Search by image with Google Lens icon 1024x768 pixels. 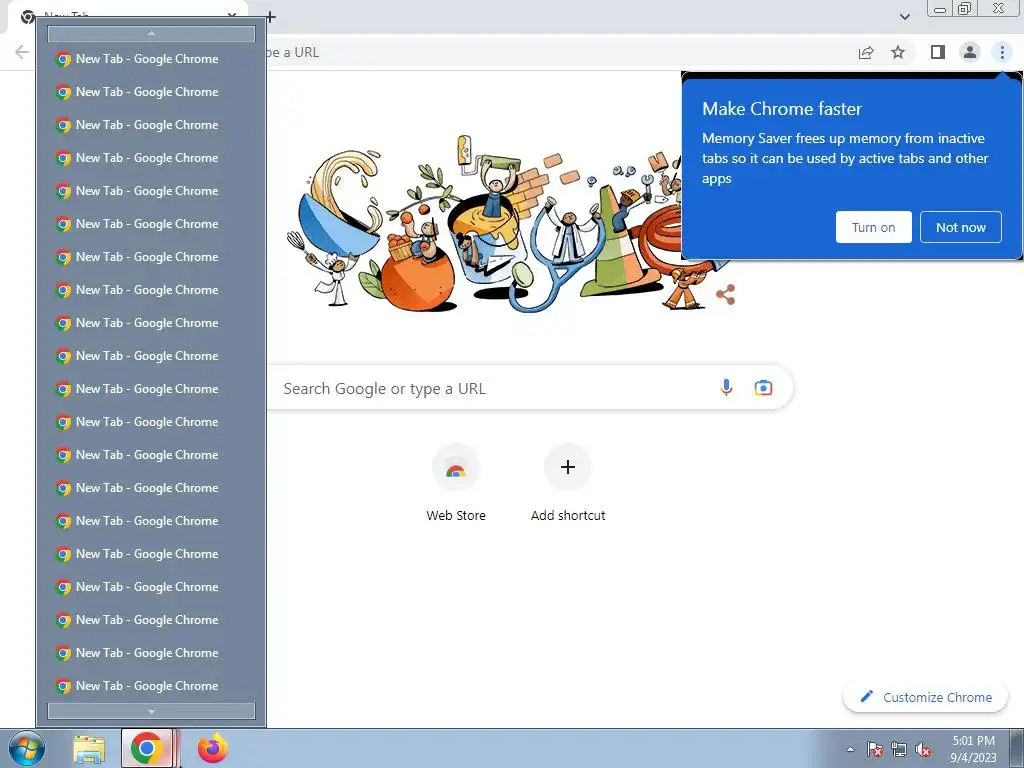coord(763,388)
